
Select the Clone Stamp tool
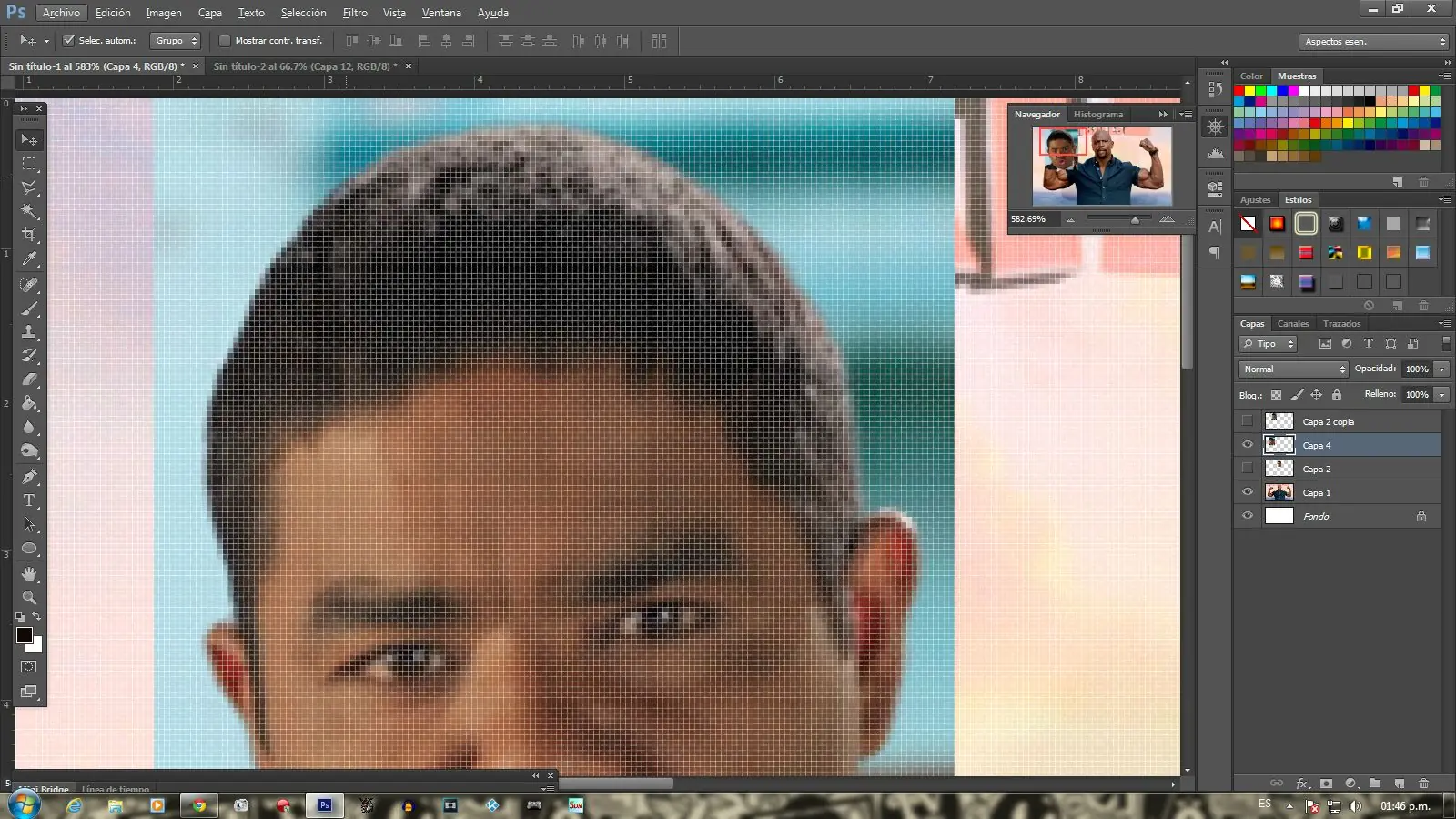29,332
